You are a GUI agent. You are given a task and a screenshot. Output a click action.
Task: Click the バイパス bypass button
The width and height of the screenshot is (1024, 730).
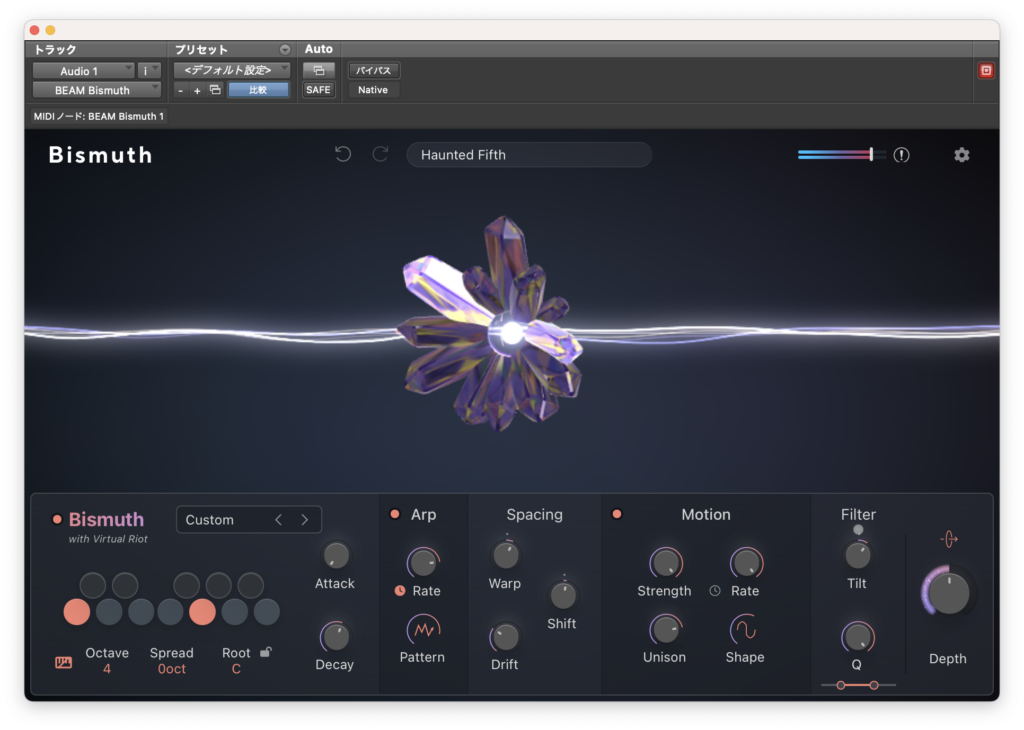[x=374, y=70]
